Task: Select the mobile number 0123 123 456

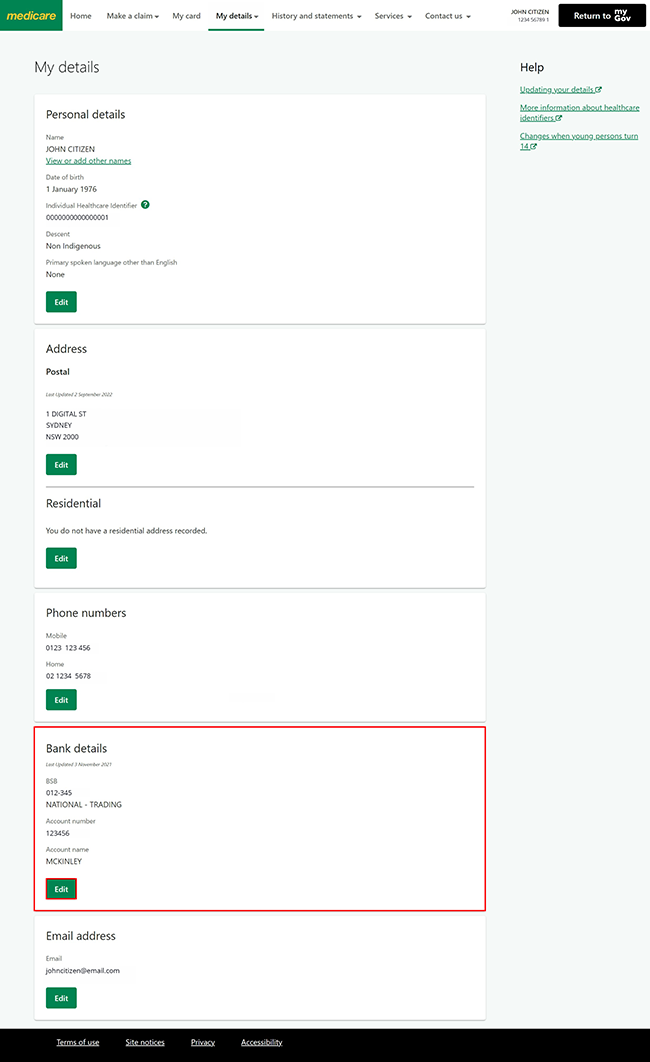Action: click(x=68, y=647)
